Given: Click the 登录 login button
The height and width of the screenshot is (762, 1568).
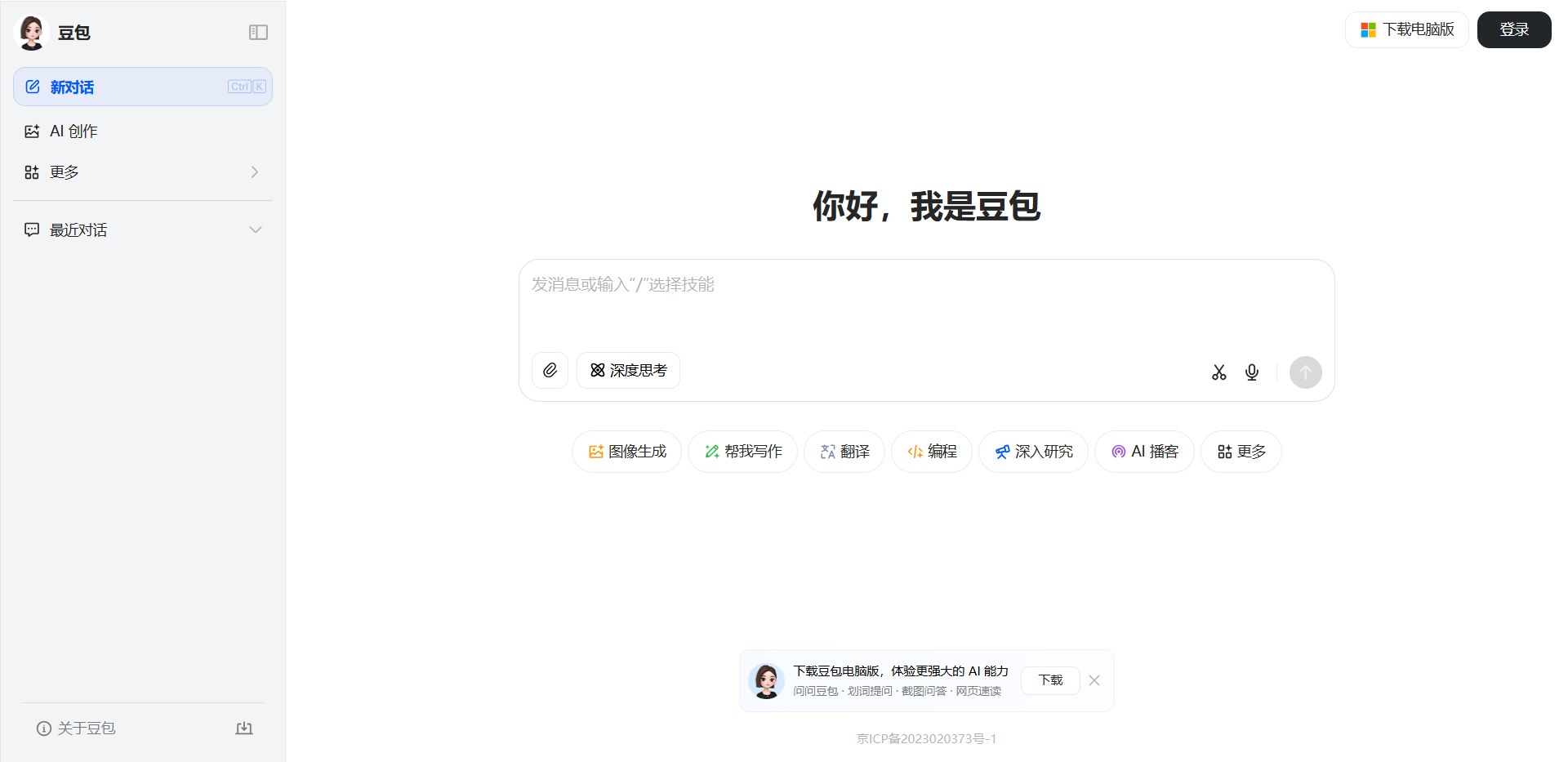Looking at the screenshot, I should tap(1513, 29).
